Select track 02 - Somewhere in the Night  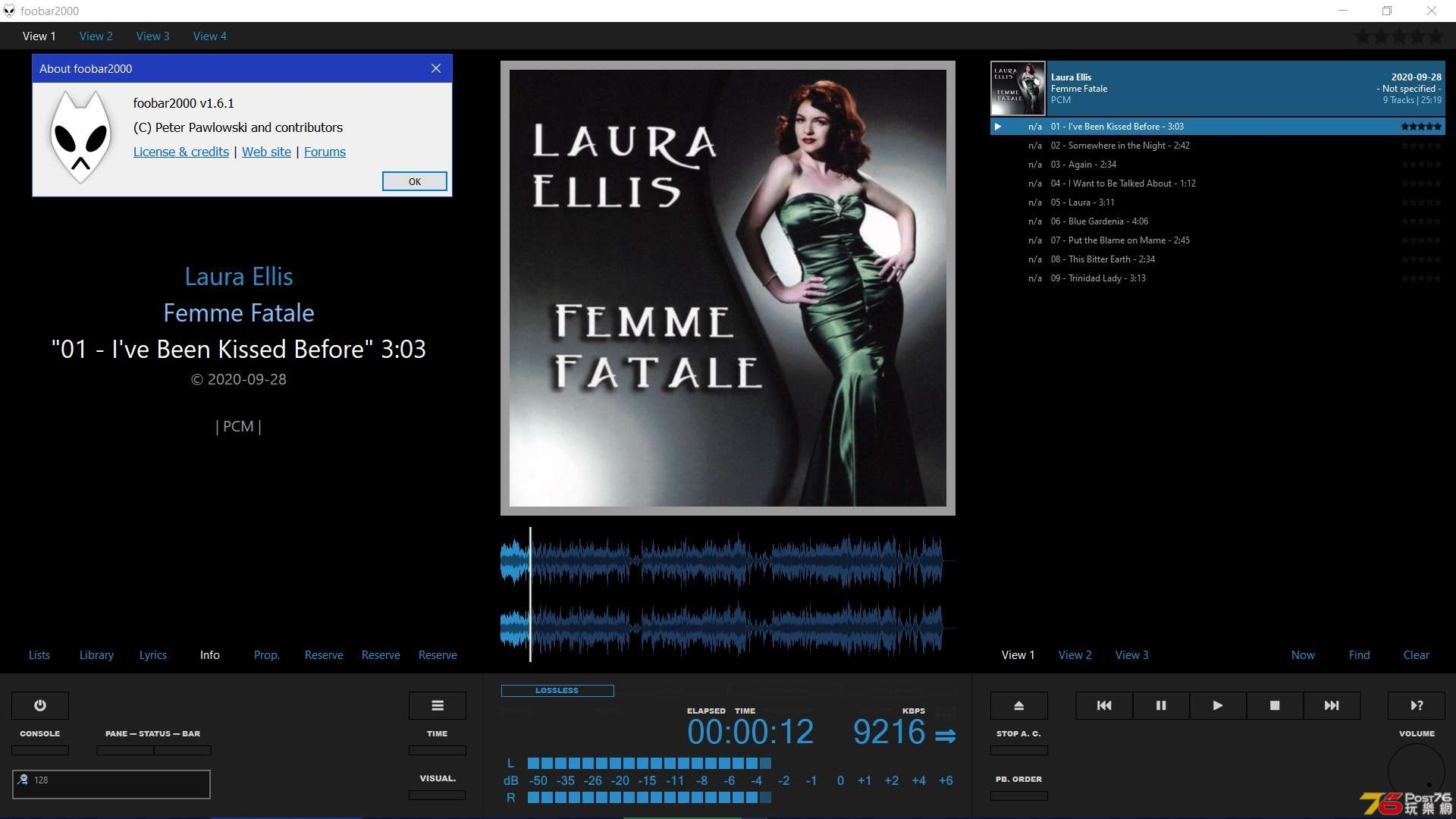[1218, 146]
